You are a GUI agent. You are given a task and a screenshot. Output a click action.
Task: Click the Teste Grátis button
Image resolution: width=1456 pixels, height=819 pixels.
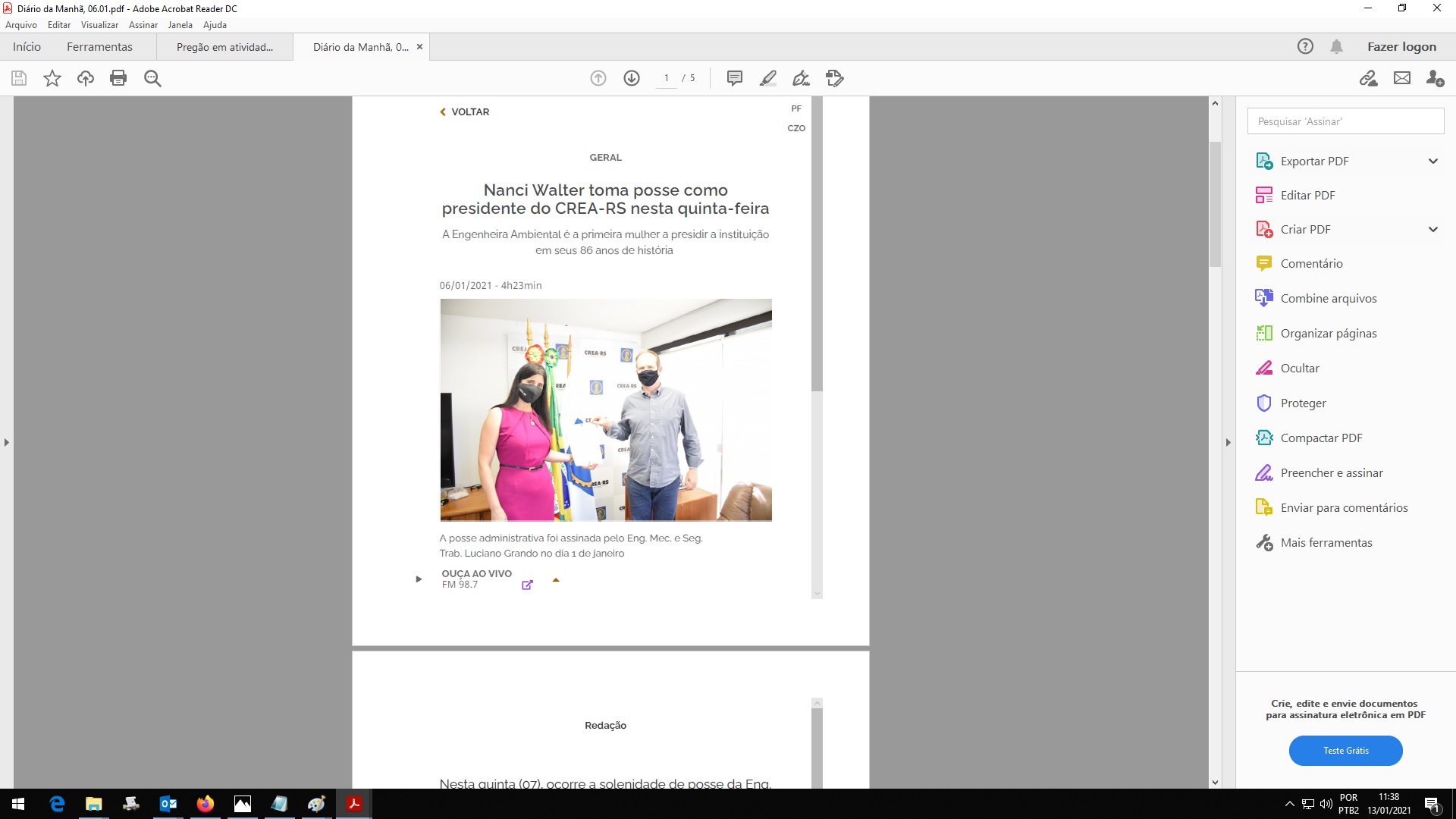click(x=1345, y=750)
